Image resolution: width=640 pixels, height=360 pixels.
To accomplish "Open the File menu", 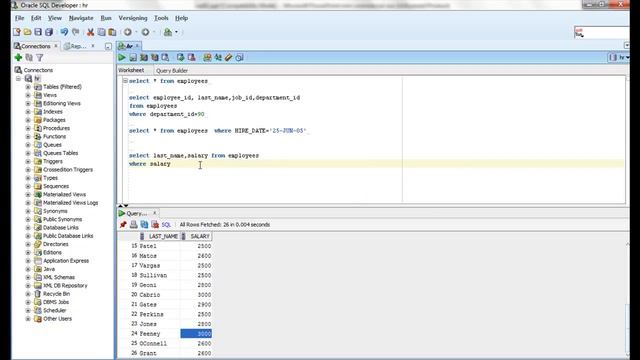I will pyautogui.click(x=20, y=18).
